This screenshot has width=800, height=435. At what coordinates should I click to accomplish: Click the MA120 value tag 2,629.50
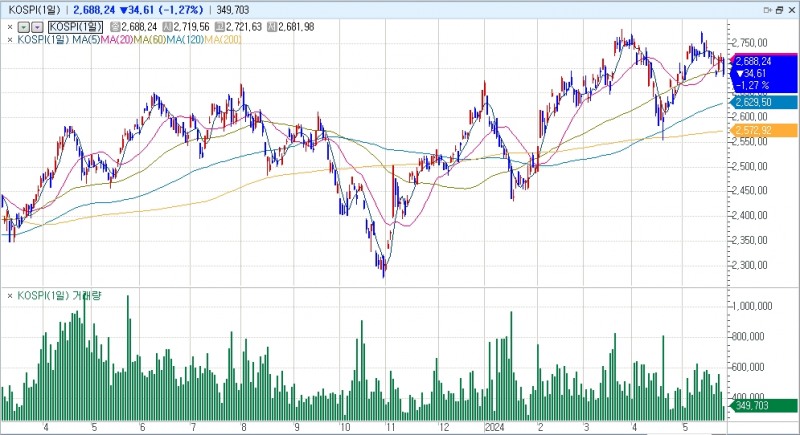point(764,103)
